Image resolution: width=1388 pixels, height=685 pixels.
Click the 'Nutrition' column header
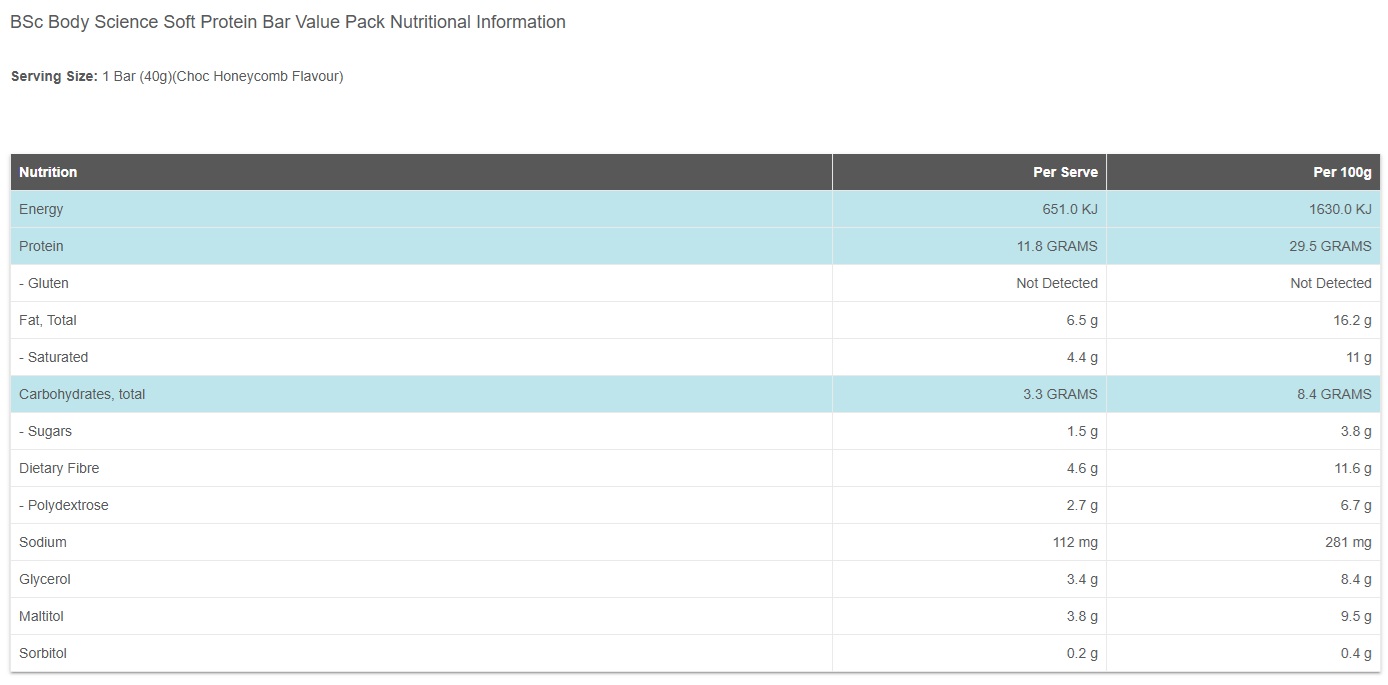[x=48, y=172]
